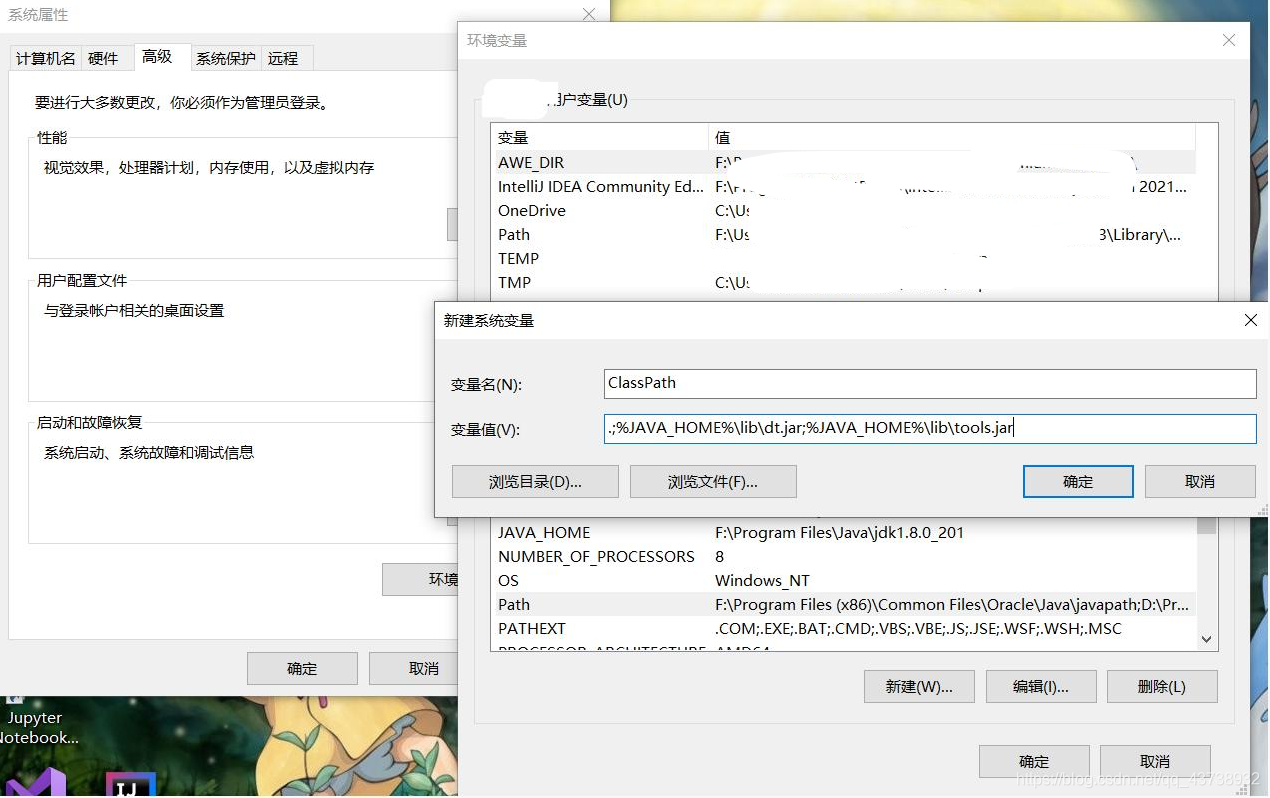Click the 值 column header in user variables
1270x798 pixels.
coord(952,137)
